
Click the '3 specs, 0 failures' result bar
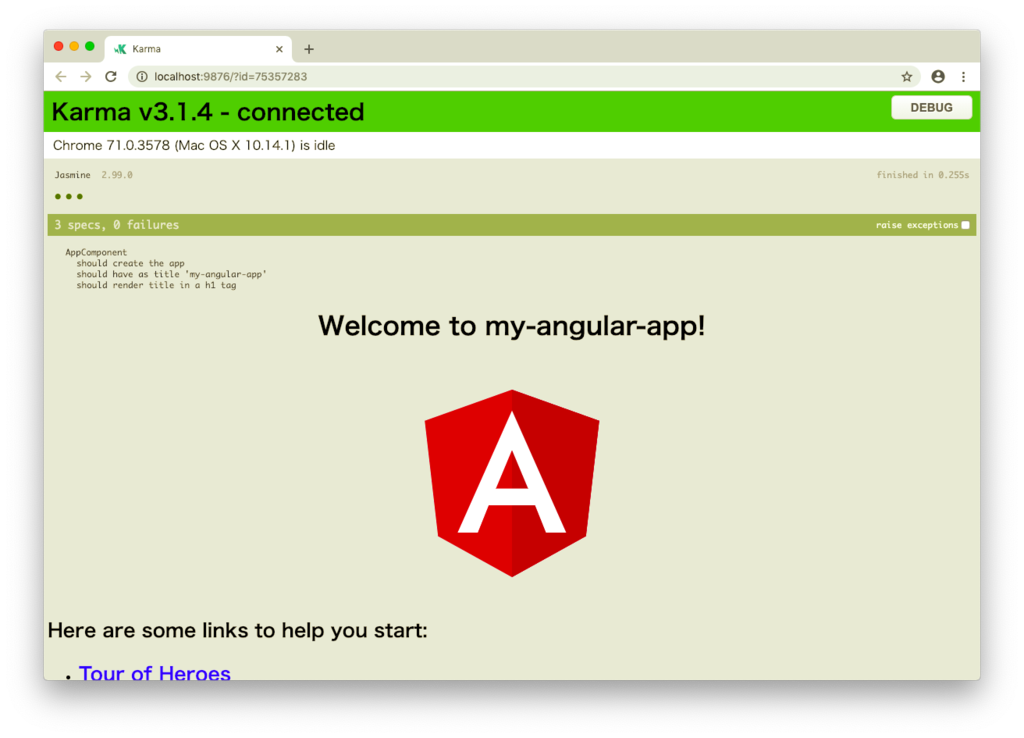click(511, 225)
